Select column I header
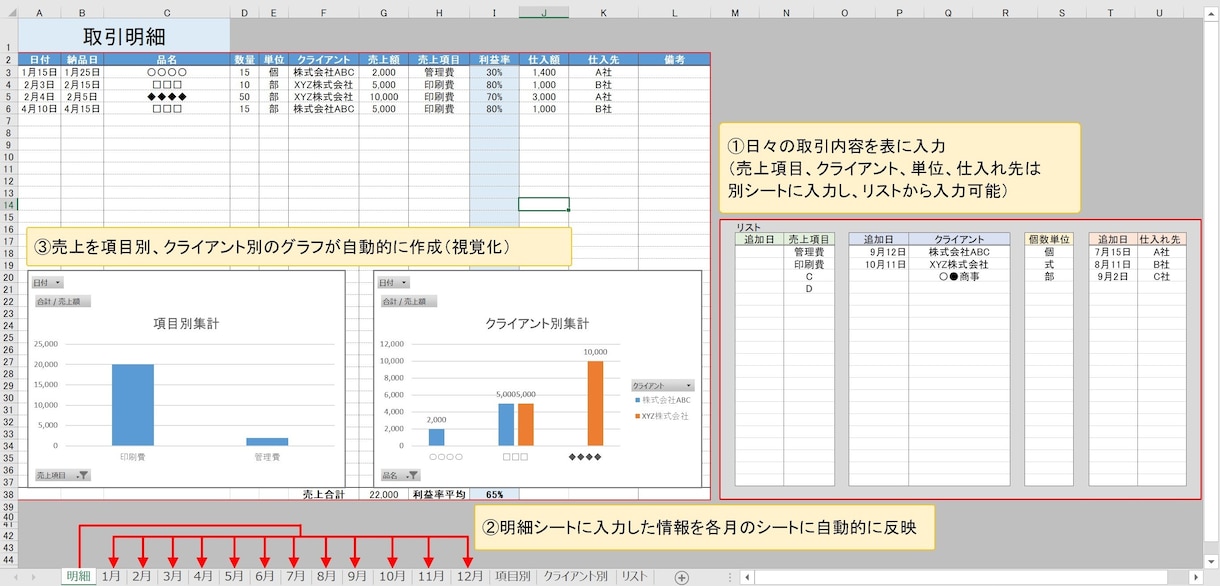The image size is (1220, 586). point(494,12)
